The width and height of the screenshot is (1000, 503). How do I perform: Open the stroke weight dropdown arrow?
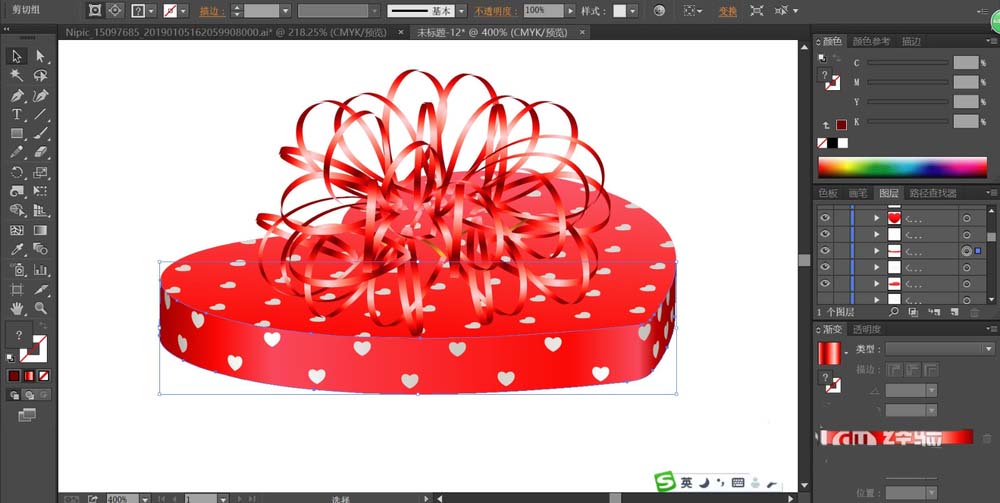point(285,11)
